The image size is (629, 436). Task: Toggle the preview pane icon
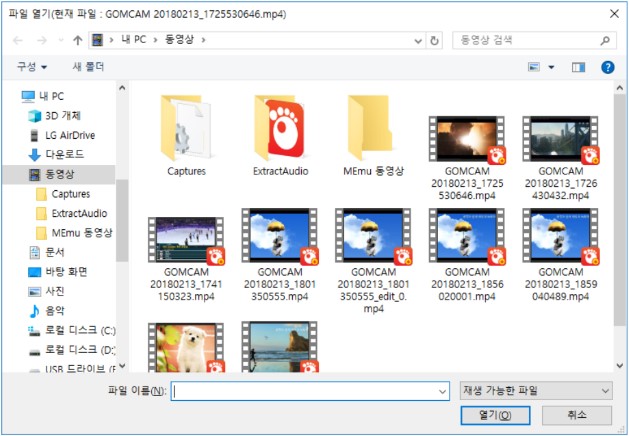point(578,67)
